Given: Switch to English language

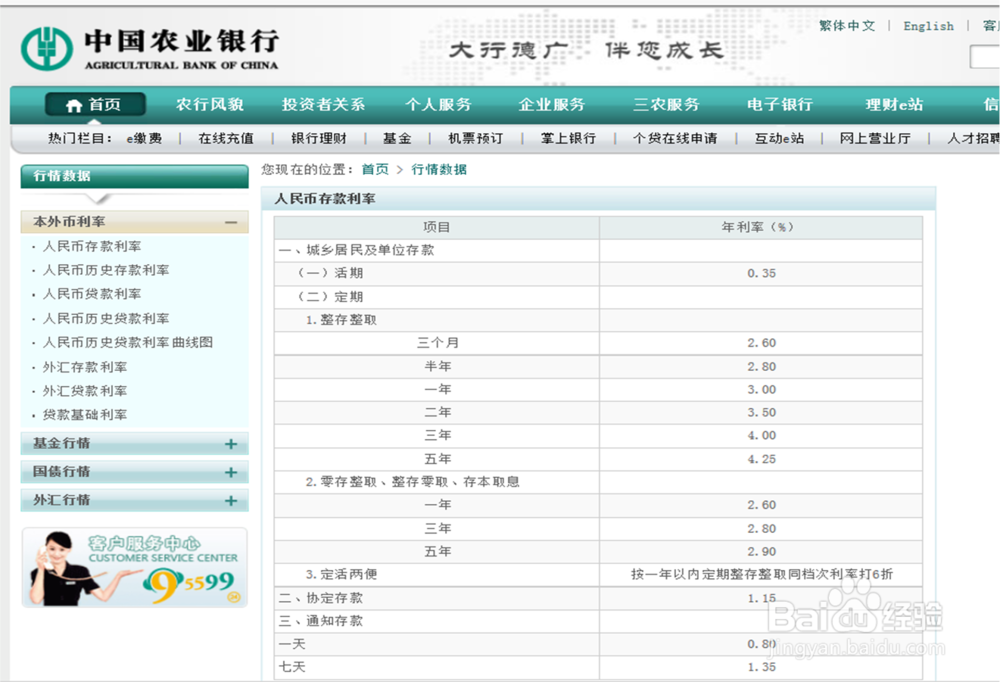Looking at the screenshot, I should pos(929,26).
